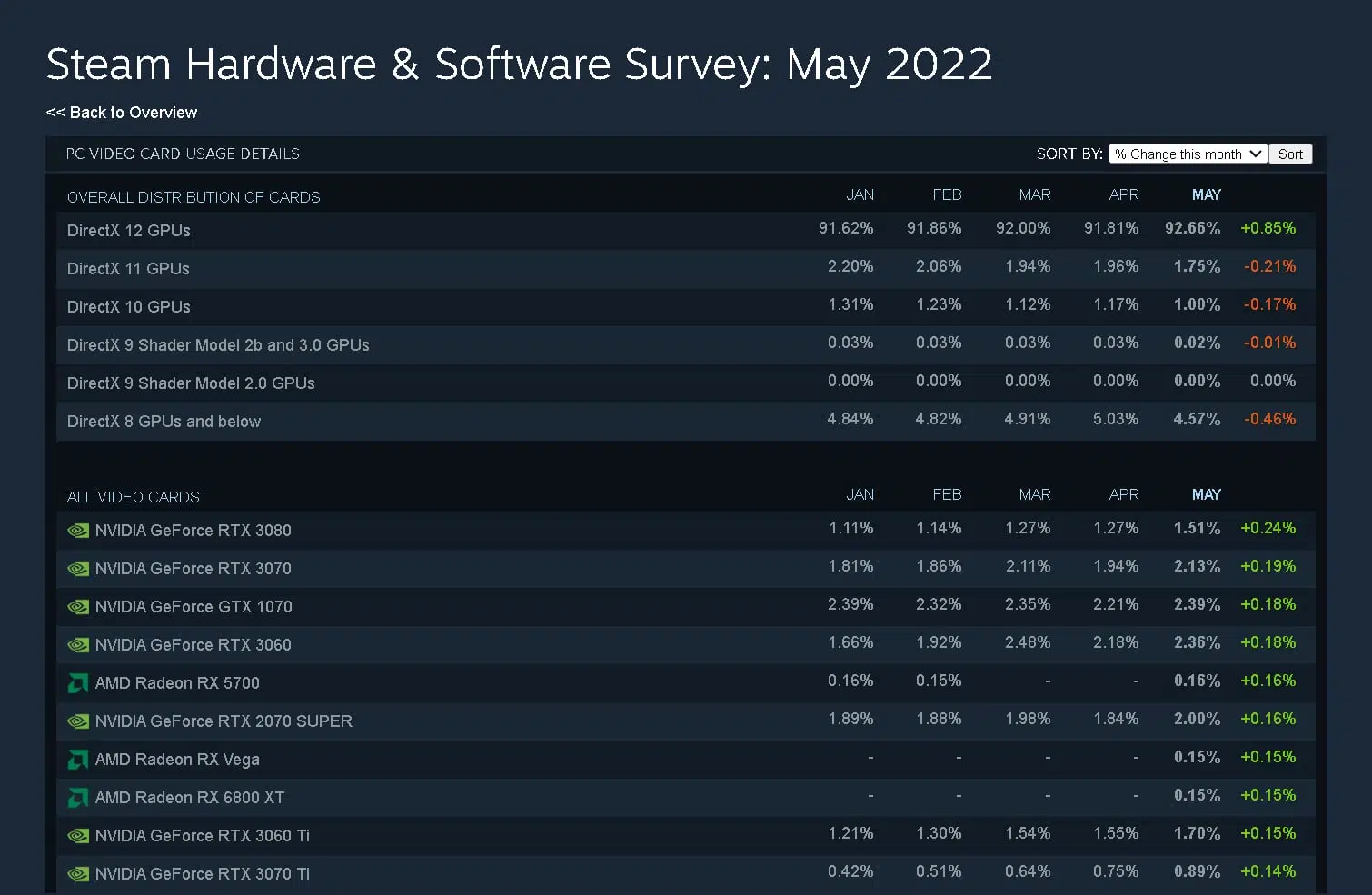Click FEB header in Overall Distribution table

947,195
